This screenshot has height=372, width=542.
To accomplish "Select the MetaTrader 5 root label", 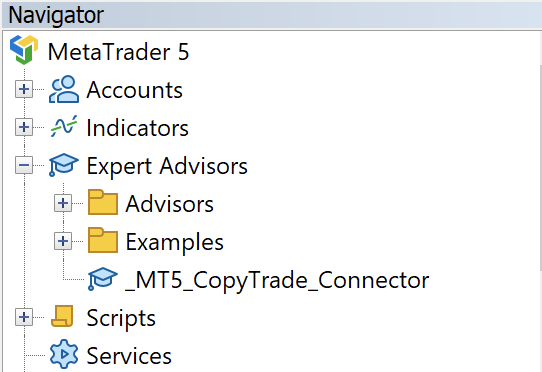I will [x=119, y=52].
